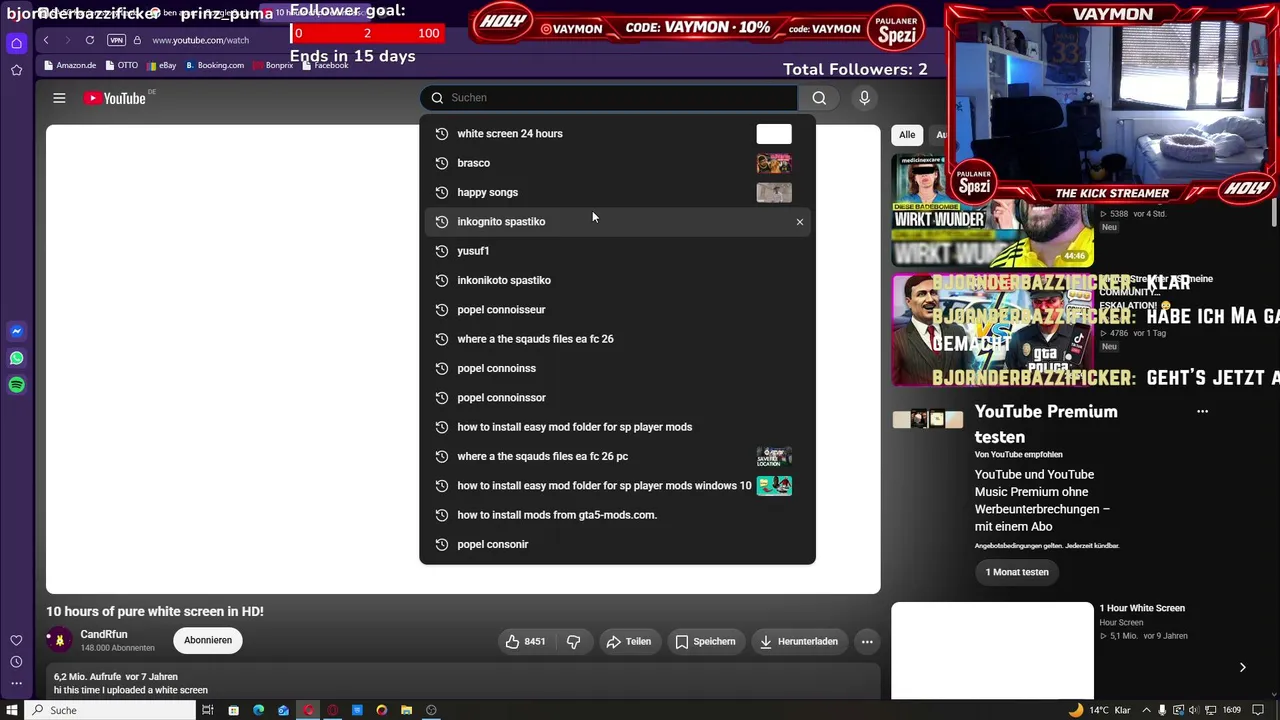Choose "popel connoisseur" from search history
This screenshot has width=1280, height=720.
(617, 310)
